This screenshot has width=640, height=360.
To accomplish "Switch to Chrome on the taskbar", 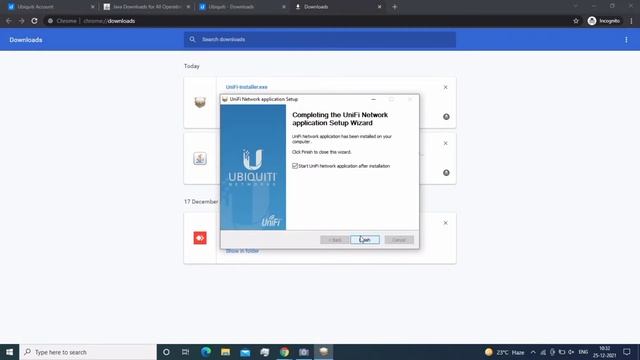I will [x=284, y=352].
